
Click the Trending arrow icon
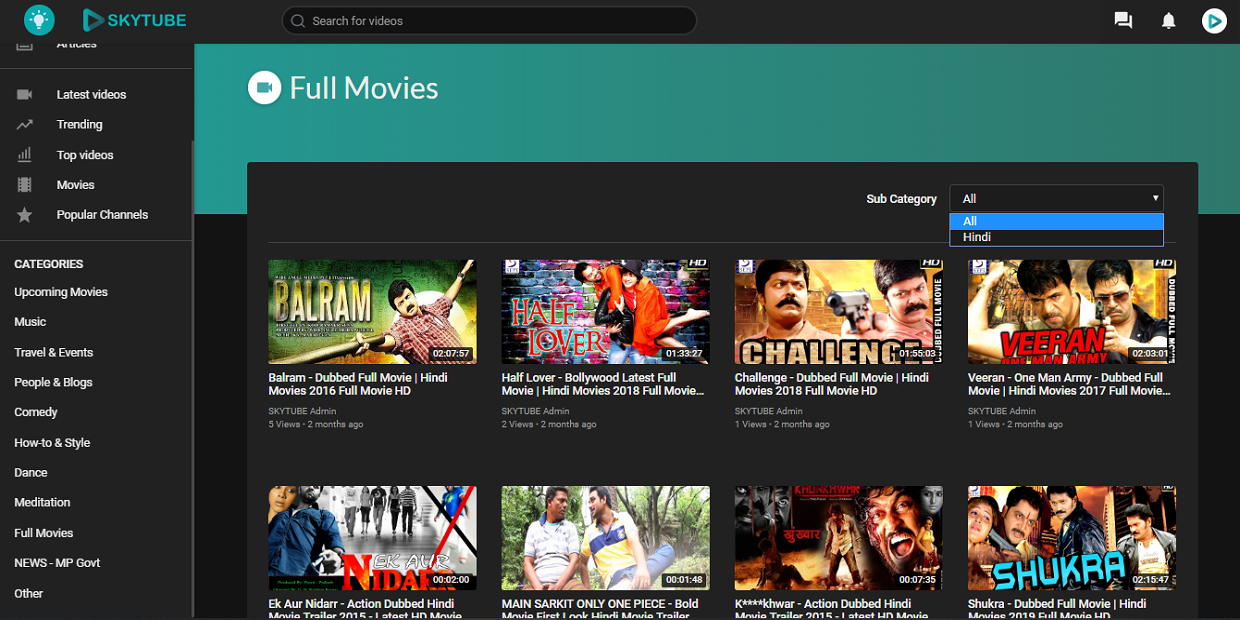[25, 125]
